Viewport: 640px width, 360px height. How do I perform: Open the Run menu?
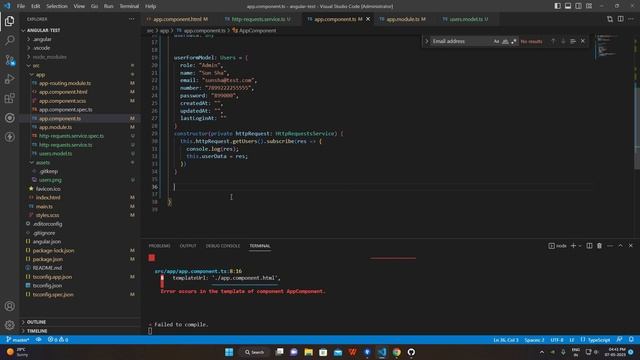click(x=108, y=6)
